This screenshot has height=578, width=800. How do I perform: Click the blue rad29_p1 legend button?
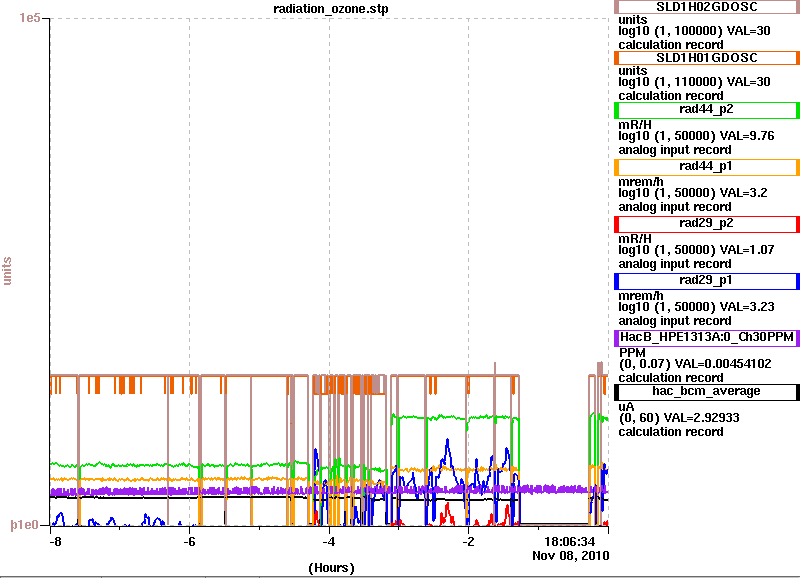707,281
